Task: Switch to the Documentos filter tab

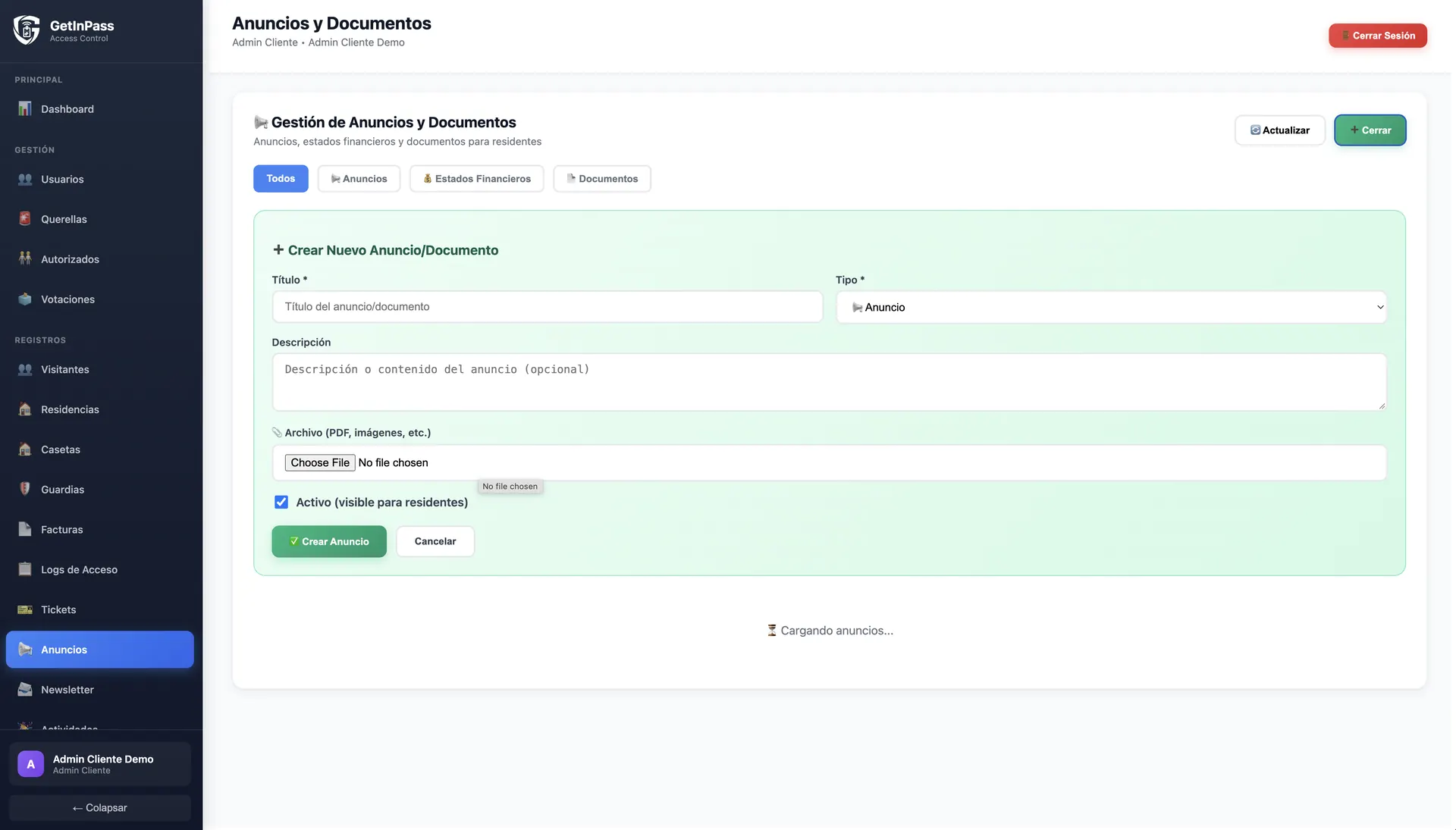Action: [x=602, y=179]
